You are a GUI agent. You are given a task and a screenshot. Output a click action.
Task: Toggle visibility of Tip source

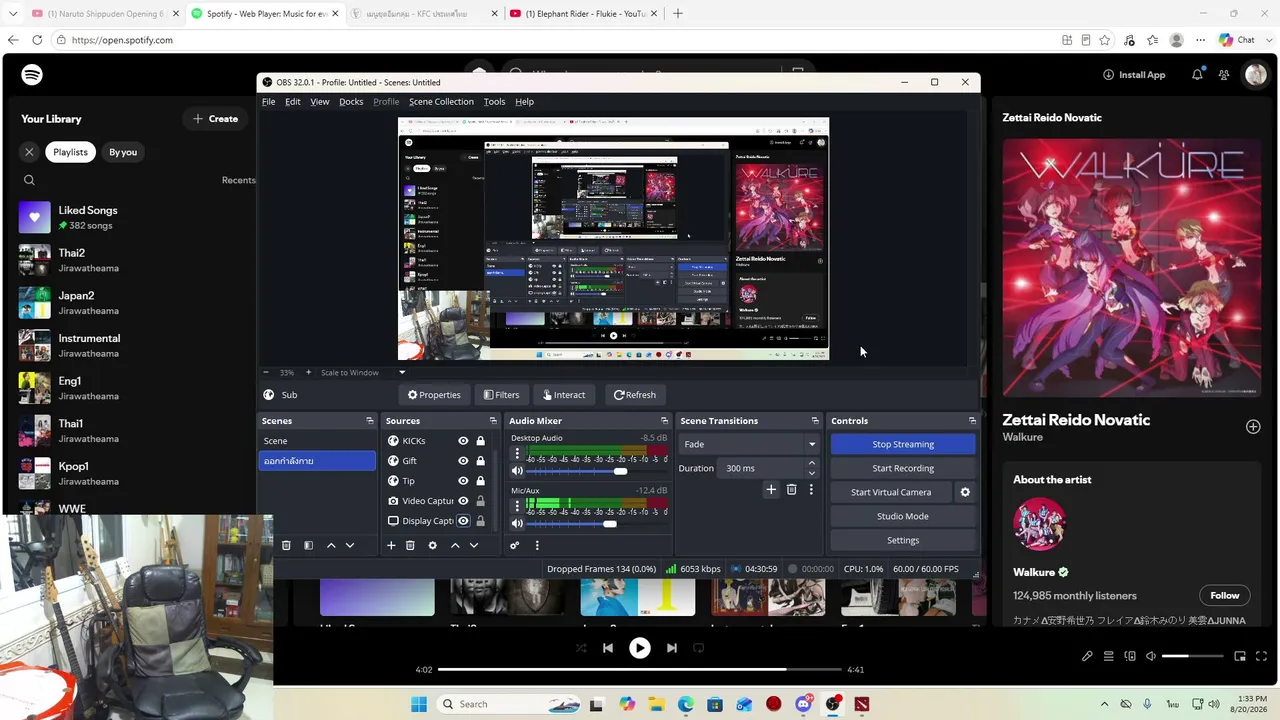tap(463, 481)
